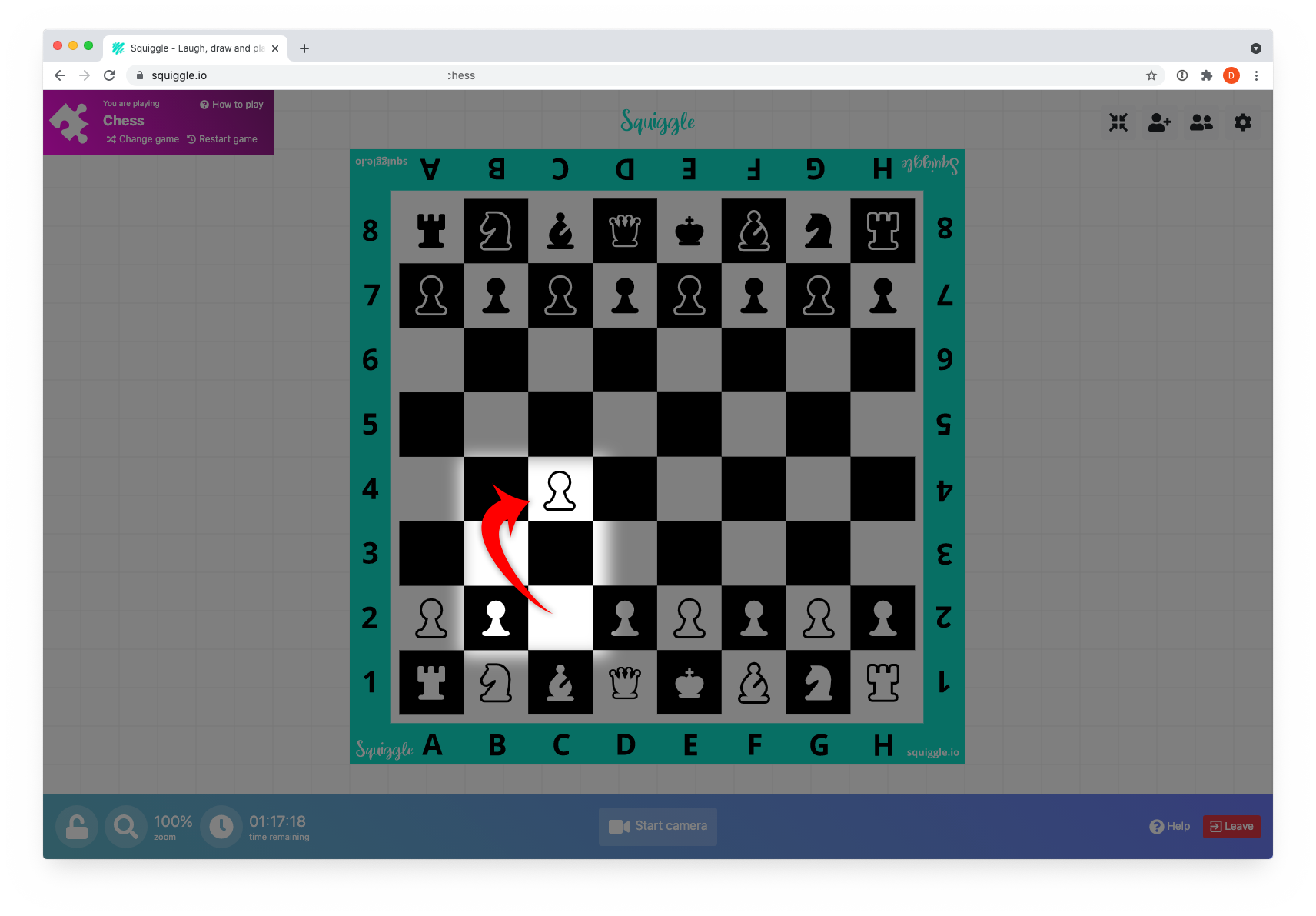Select the black queen on D8

(625, 231)
